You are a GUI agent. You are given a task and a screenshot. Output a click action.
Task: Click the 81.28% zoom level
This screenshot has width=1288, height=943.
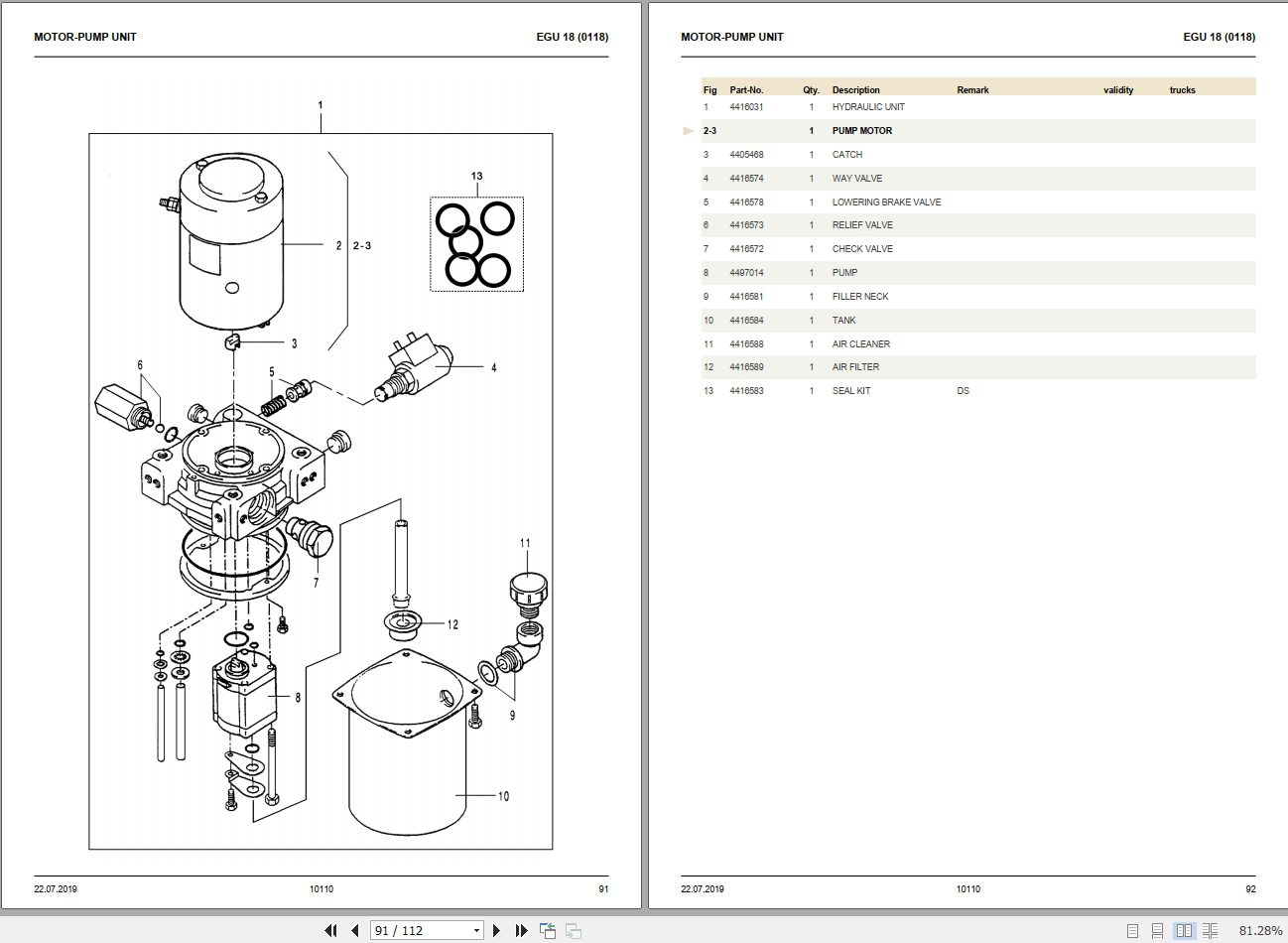(1260, 931)
